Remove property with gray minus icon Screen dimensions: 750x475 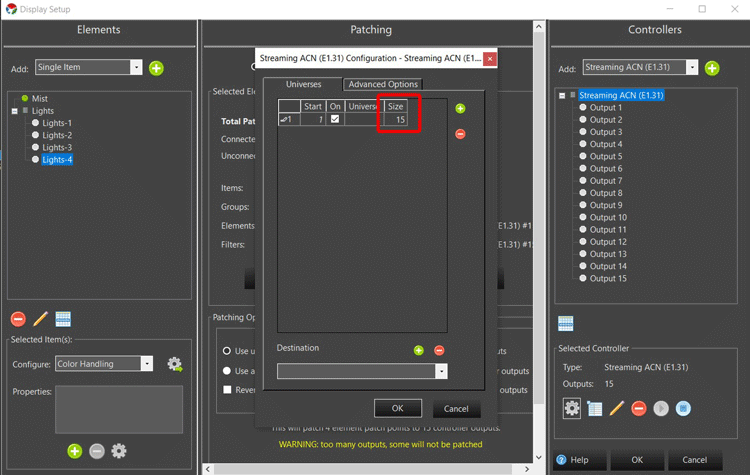tap(97, 451)
